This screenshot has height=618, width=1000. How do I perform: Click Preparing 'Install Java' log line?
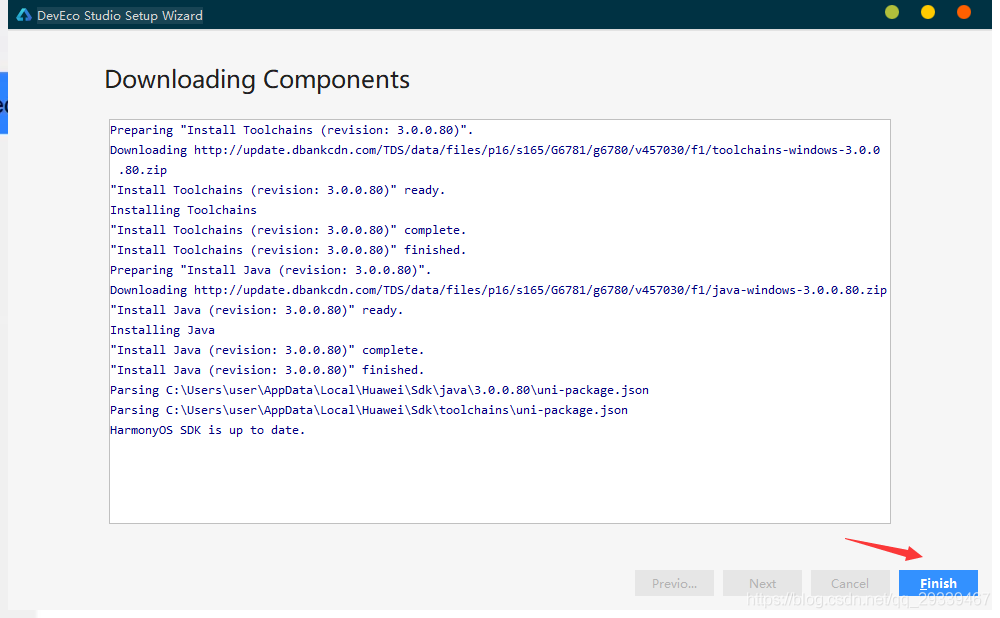[x=270, y=270]
